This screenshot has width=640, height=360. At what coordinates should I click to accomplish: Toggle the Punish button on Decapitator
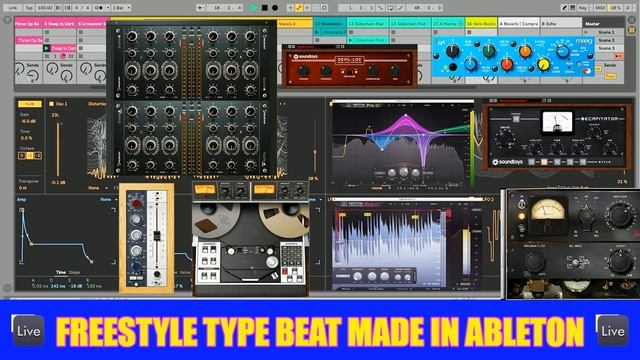point(516,118)
